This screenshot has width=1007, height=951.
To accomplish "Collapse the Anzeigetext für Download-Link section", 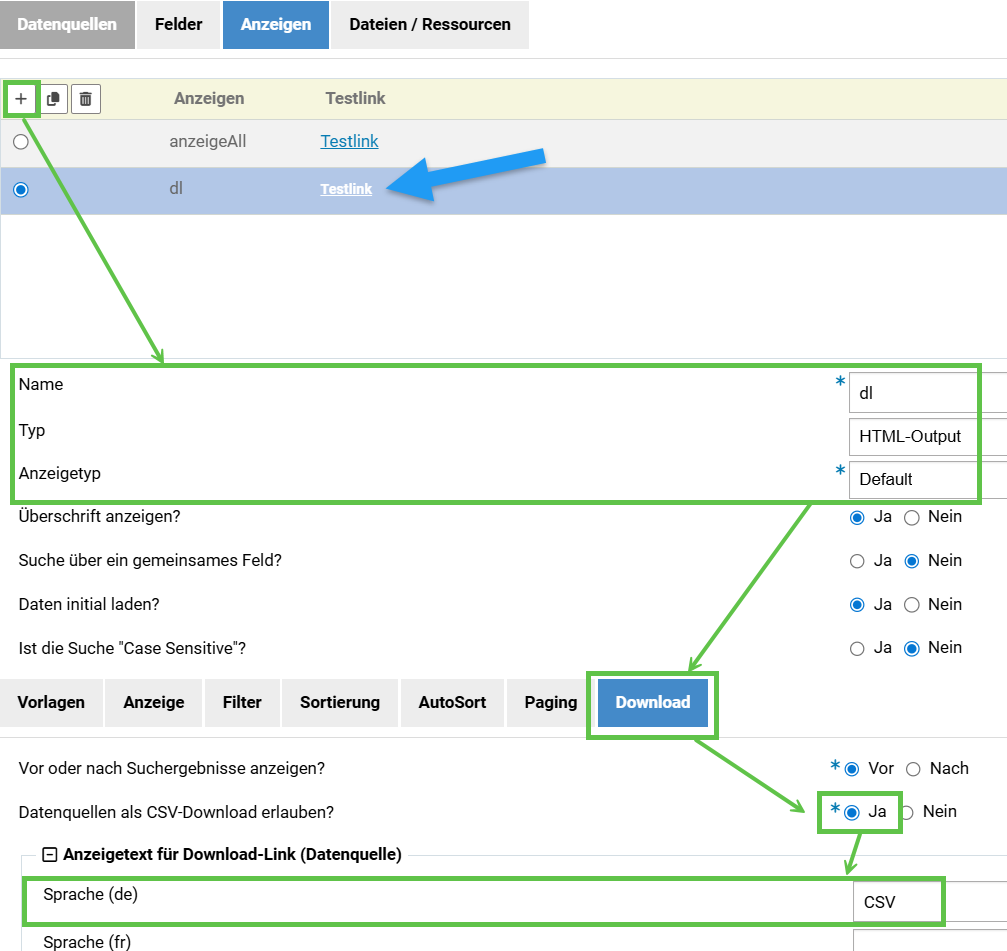I will click(x=49, y=854).
